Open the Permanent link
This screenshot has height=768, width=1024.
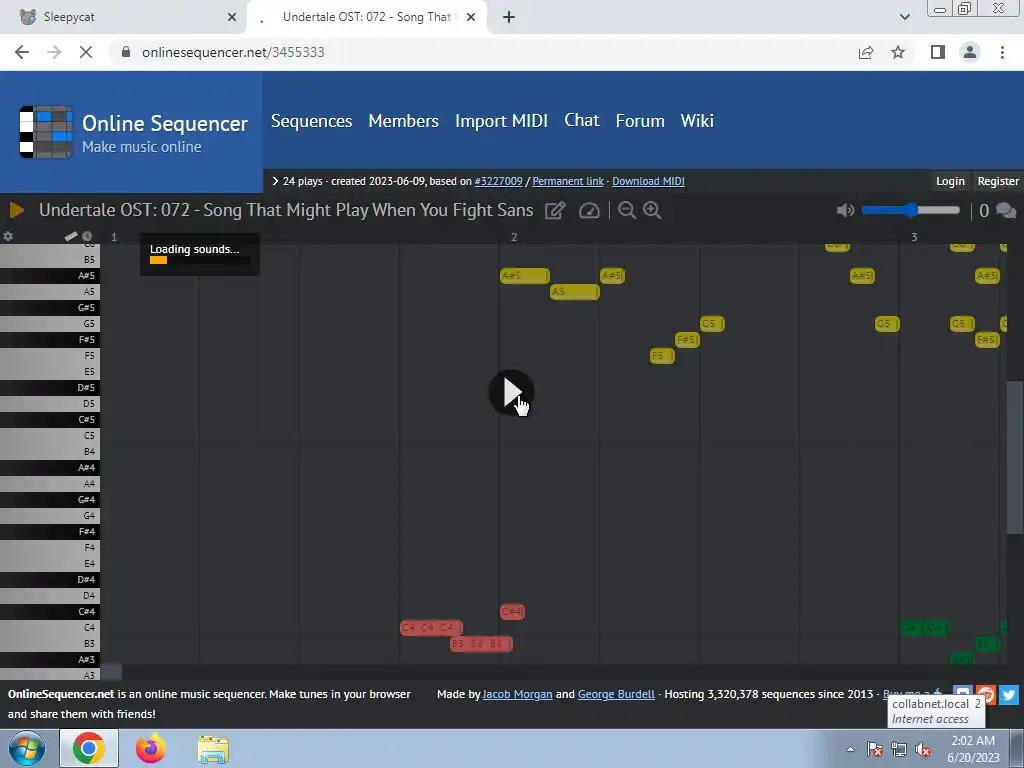pyautogui.click(x=568, y=181)
